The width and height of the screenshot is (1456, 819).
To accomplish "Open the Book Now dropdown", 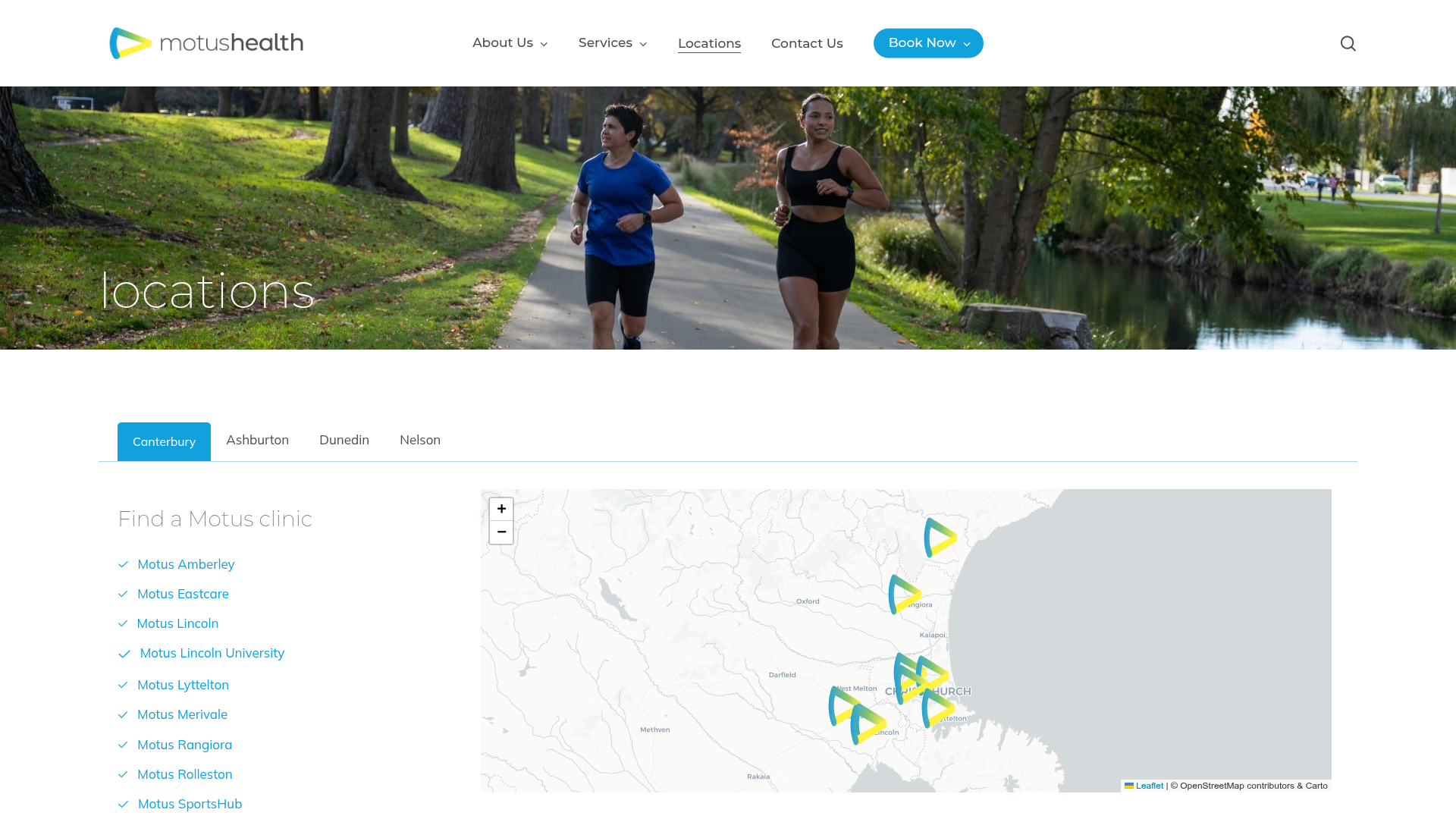I will pos(928,43).
